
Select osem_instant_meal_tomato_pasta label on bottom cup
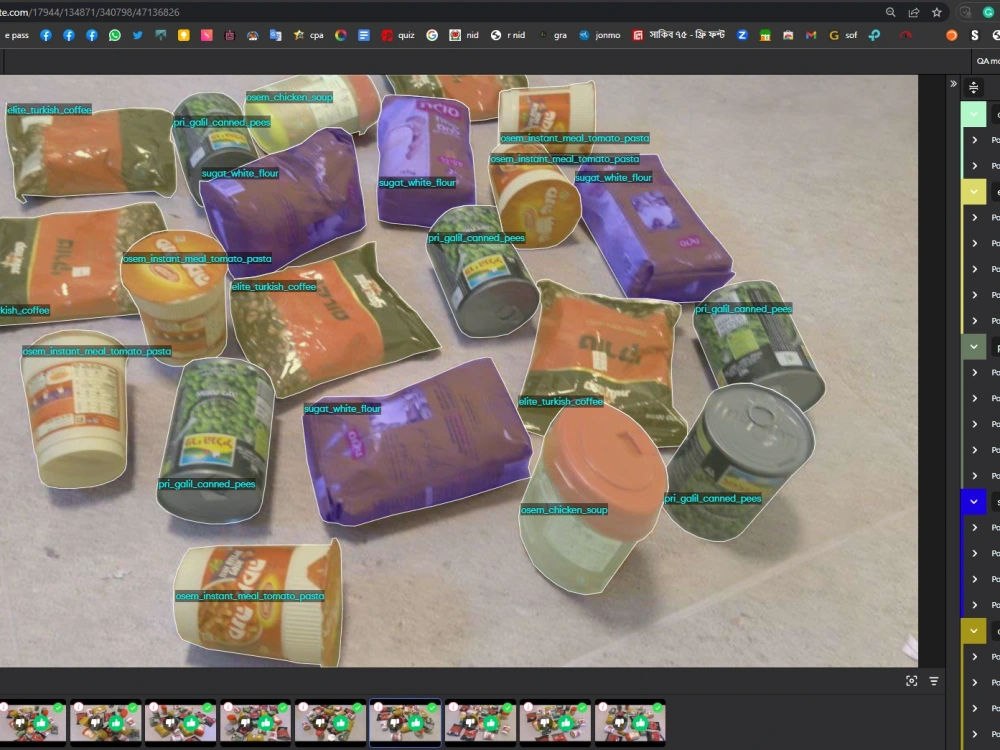point(250,596)
